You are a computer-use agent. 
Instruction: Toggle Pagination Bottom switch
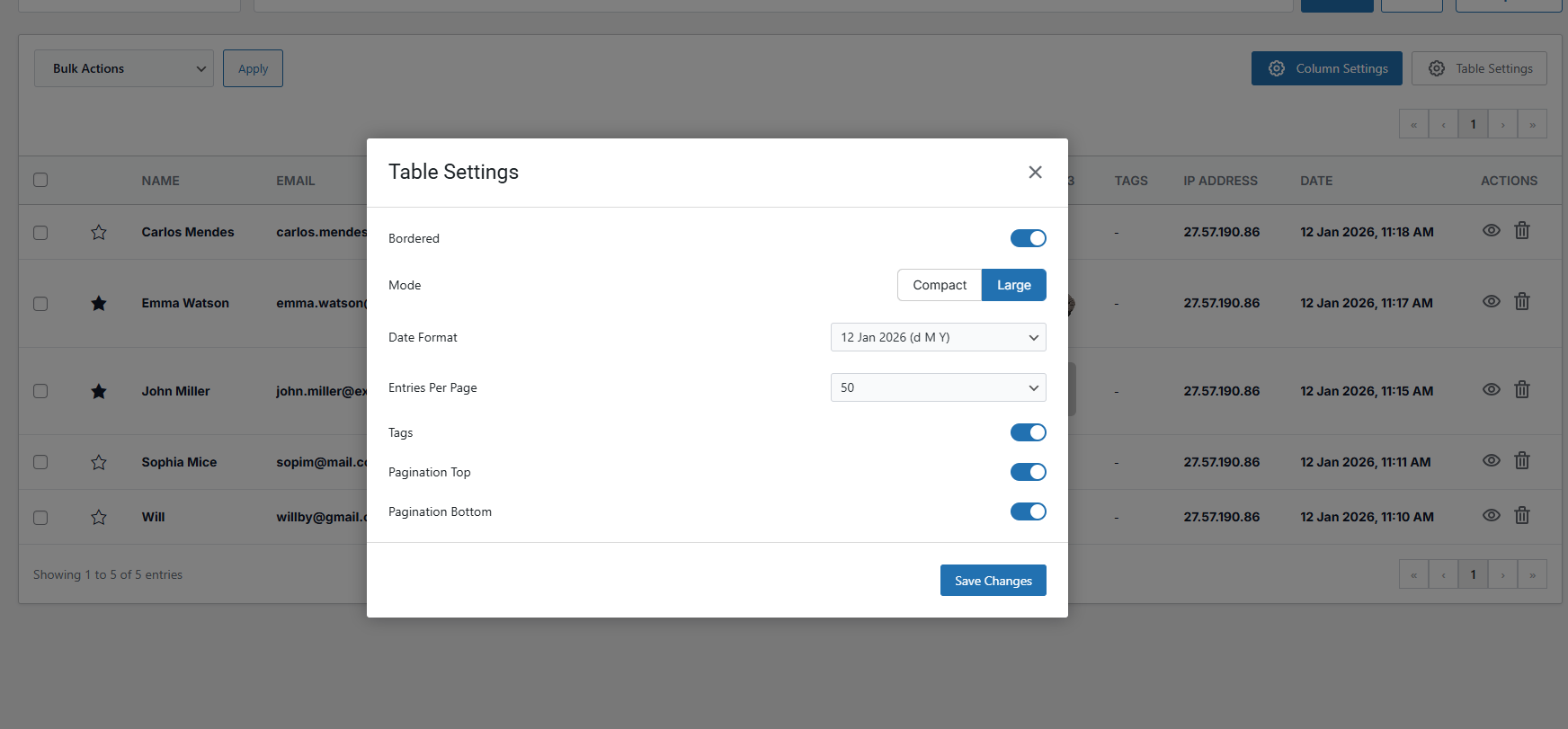pyautogui.click(x=1028, y=511)
